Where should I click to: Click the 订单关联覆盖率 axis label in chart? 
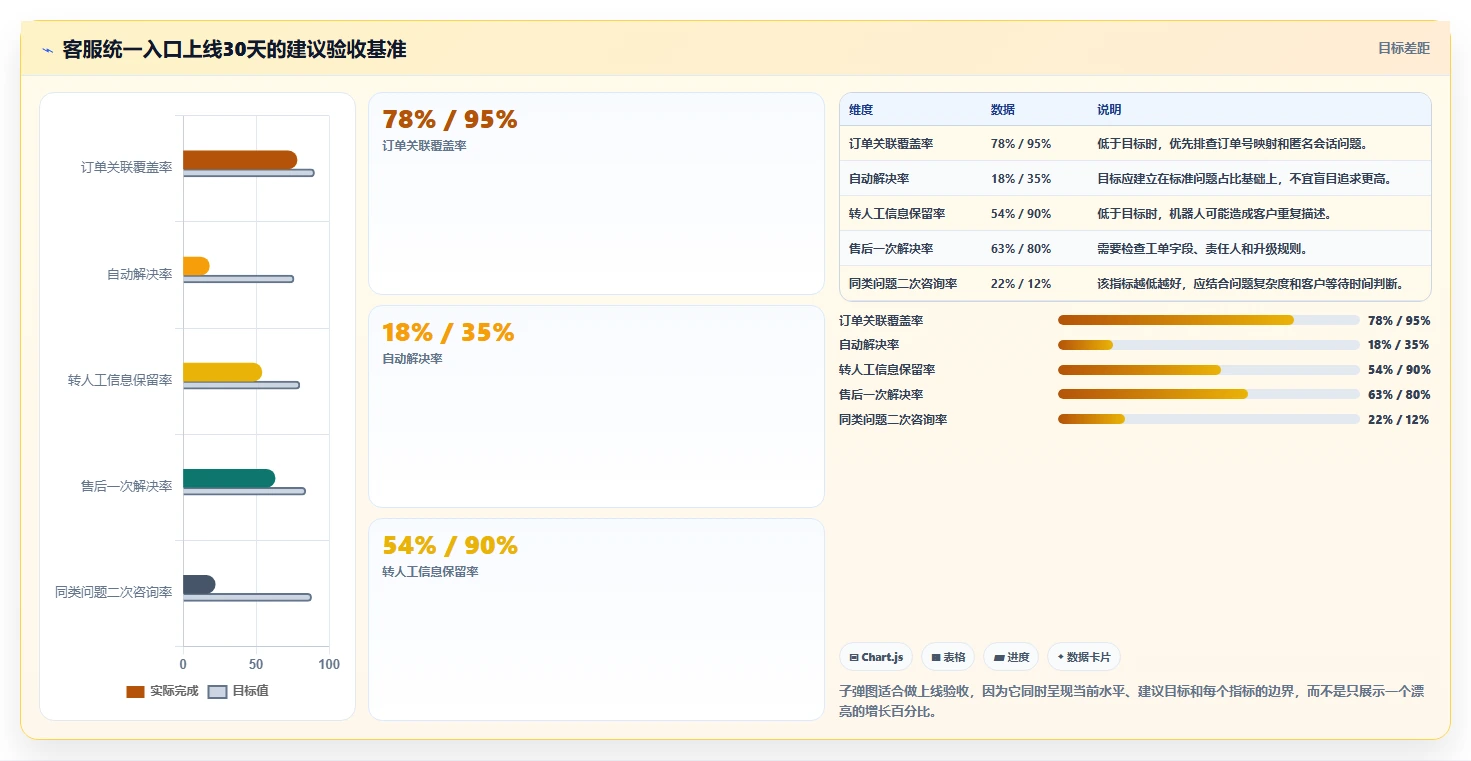[126, 168]
